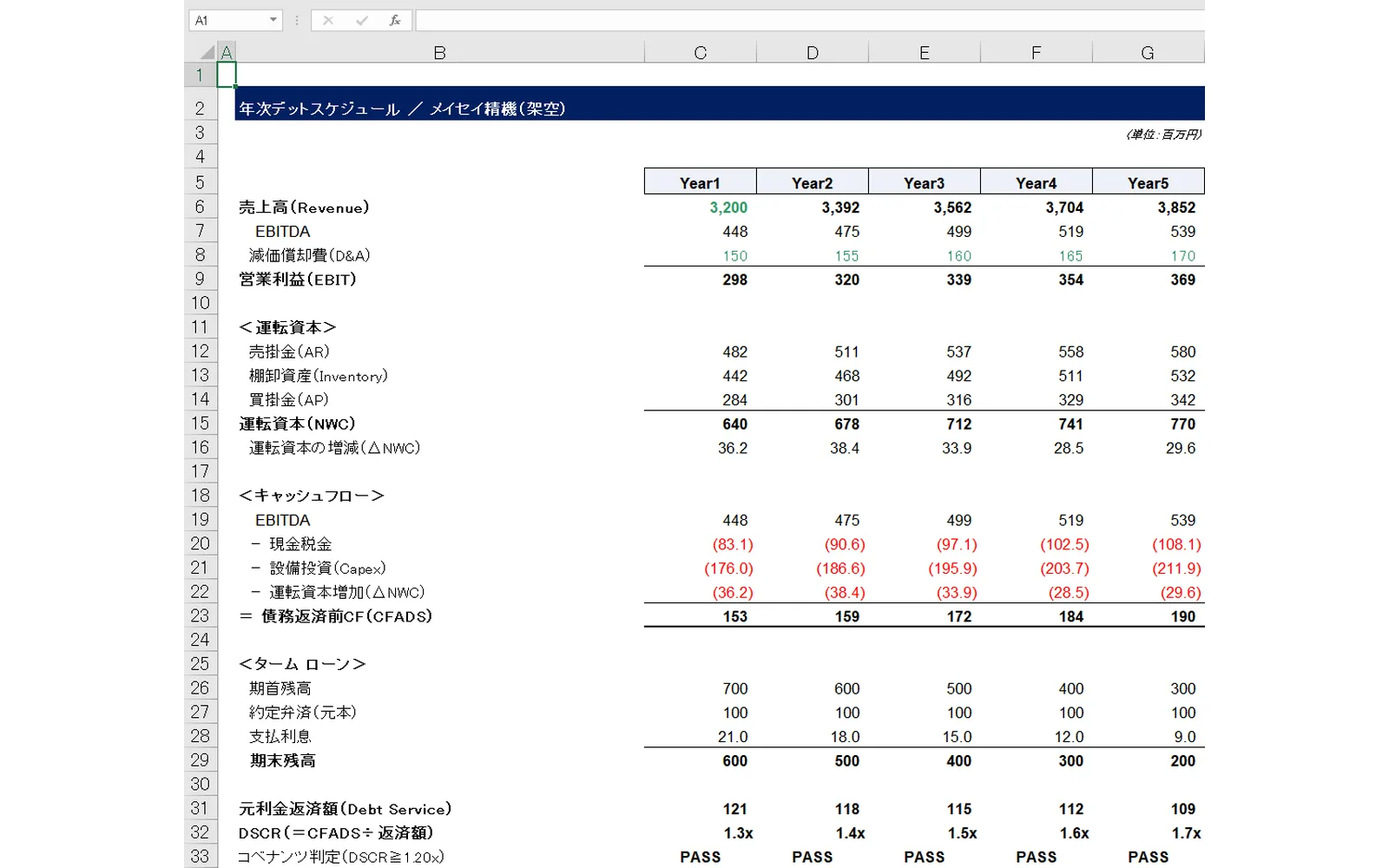Click the 売上高(Revenue) label
Image resolution: width=1389 pixels, height=868 pixels.
pos(304,207)
